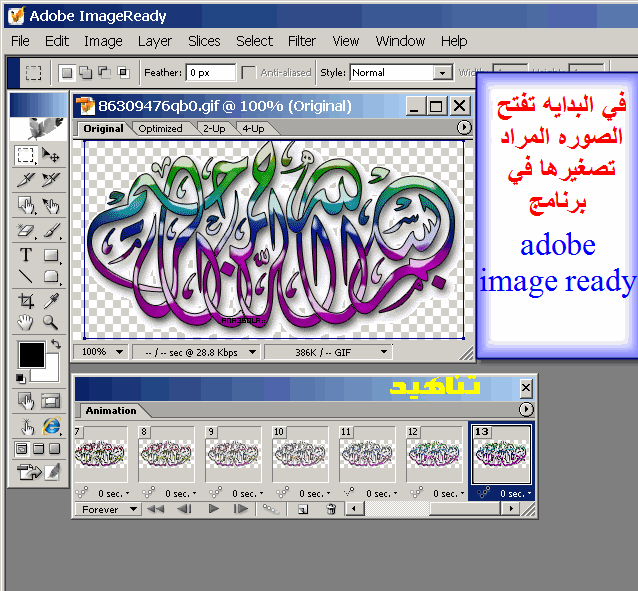Toggle Slices visibility in toolbox
This screenshot has width=638, height=591.
click(x=50, y=401)
